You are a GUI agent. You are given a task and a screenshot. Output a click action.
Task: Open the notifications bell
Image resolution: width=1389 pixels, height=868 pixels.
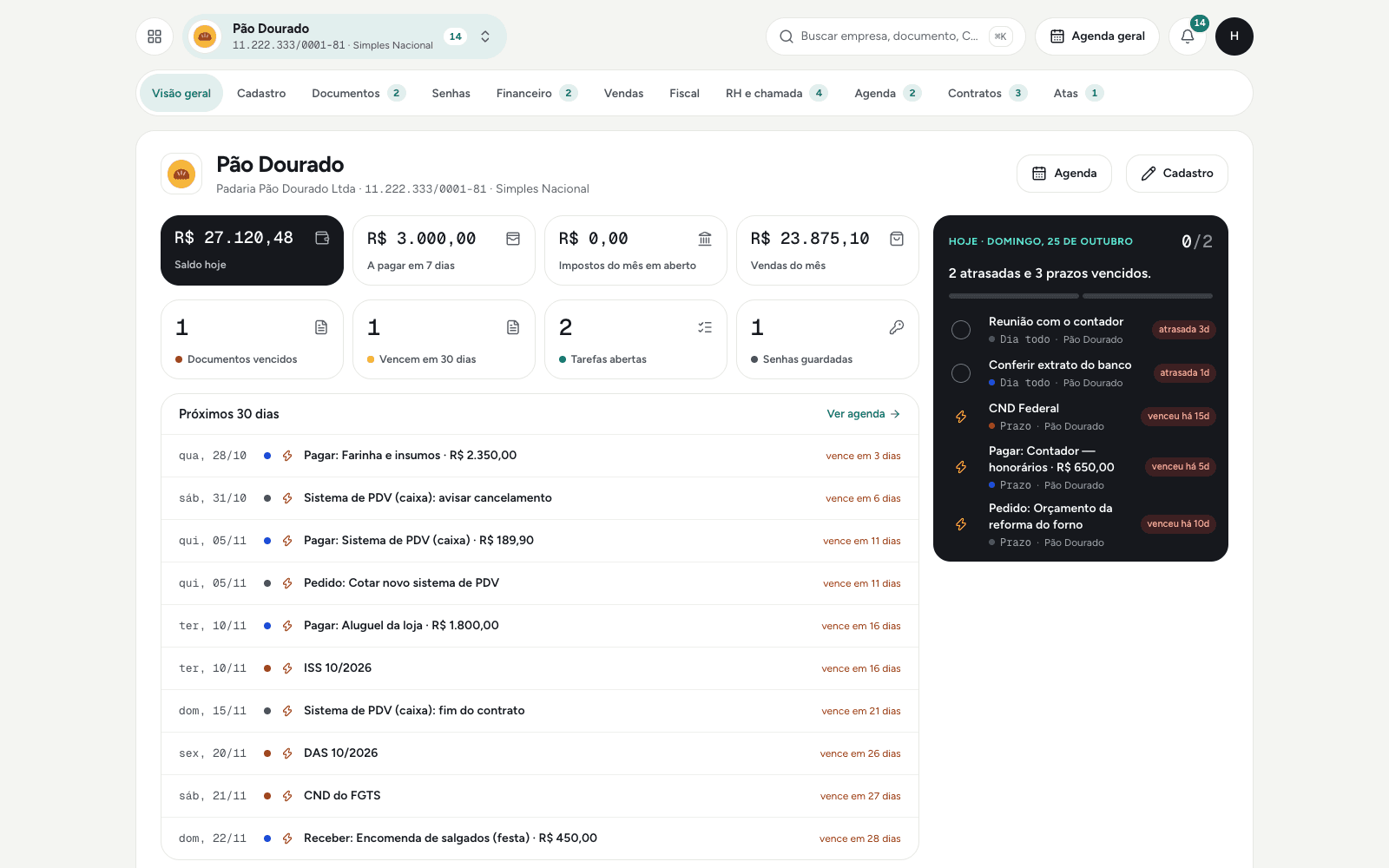(1188, 36)
